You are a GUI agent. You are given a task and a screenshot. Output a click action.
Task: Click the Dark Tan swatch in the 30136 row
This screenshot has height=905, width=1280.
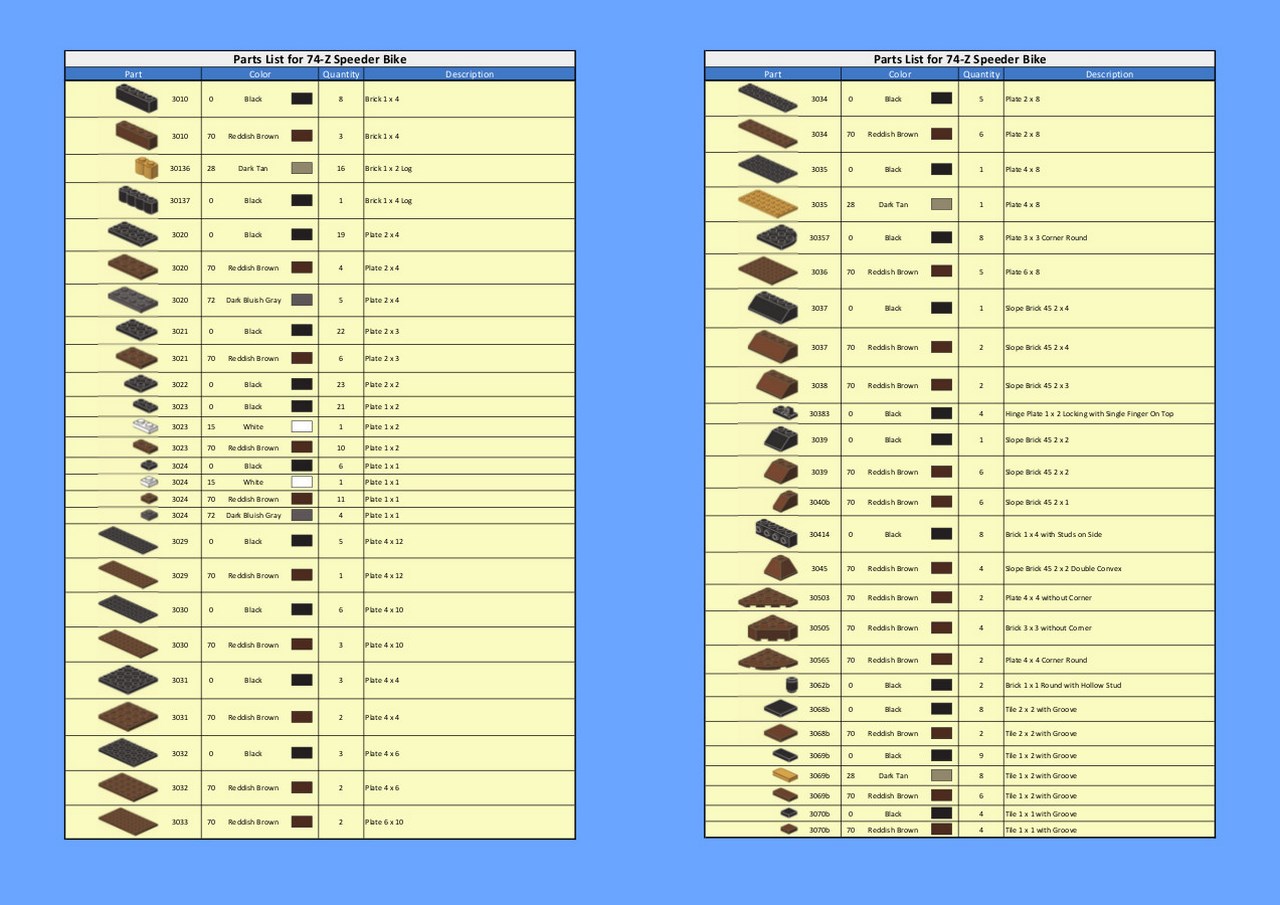pos(302,168)
